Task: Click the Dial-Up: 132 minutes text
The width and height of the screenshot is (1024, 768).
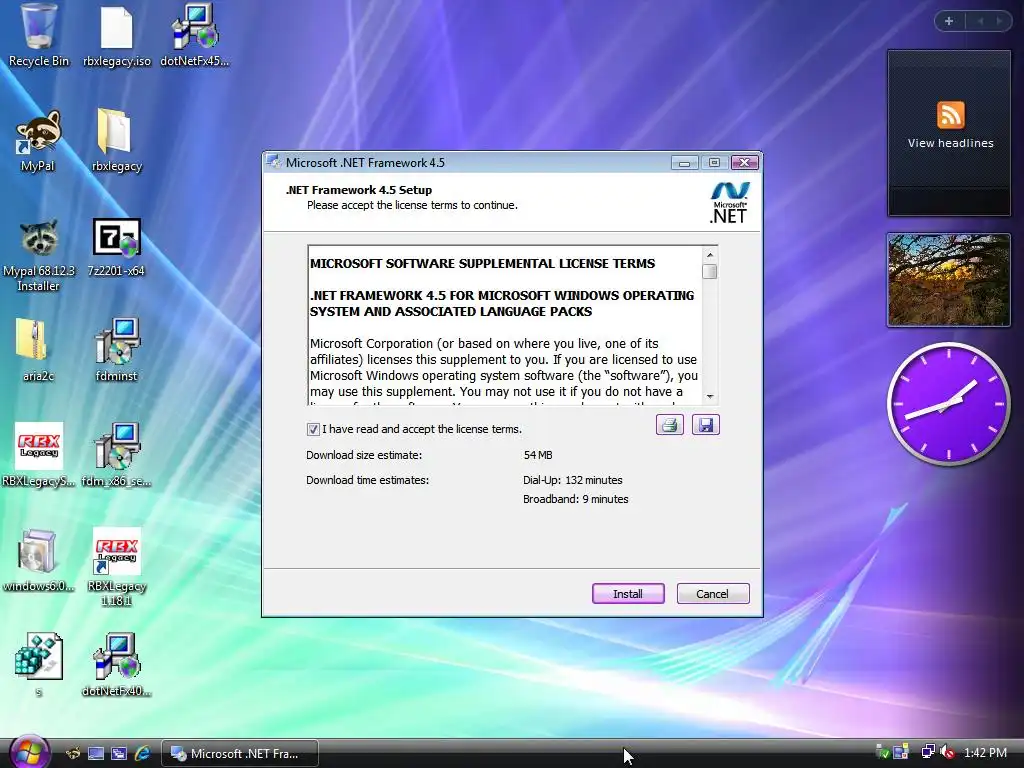Action: [573, 480]
